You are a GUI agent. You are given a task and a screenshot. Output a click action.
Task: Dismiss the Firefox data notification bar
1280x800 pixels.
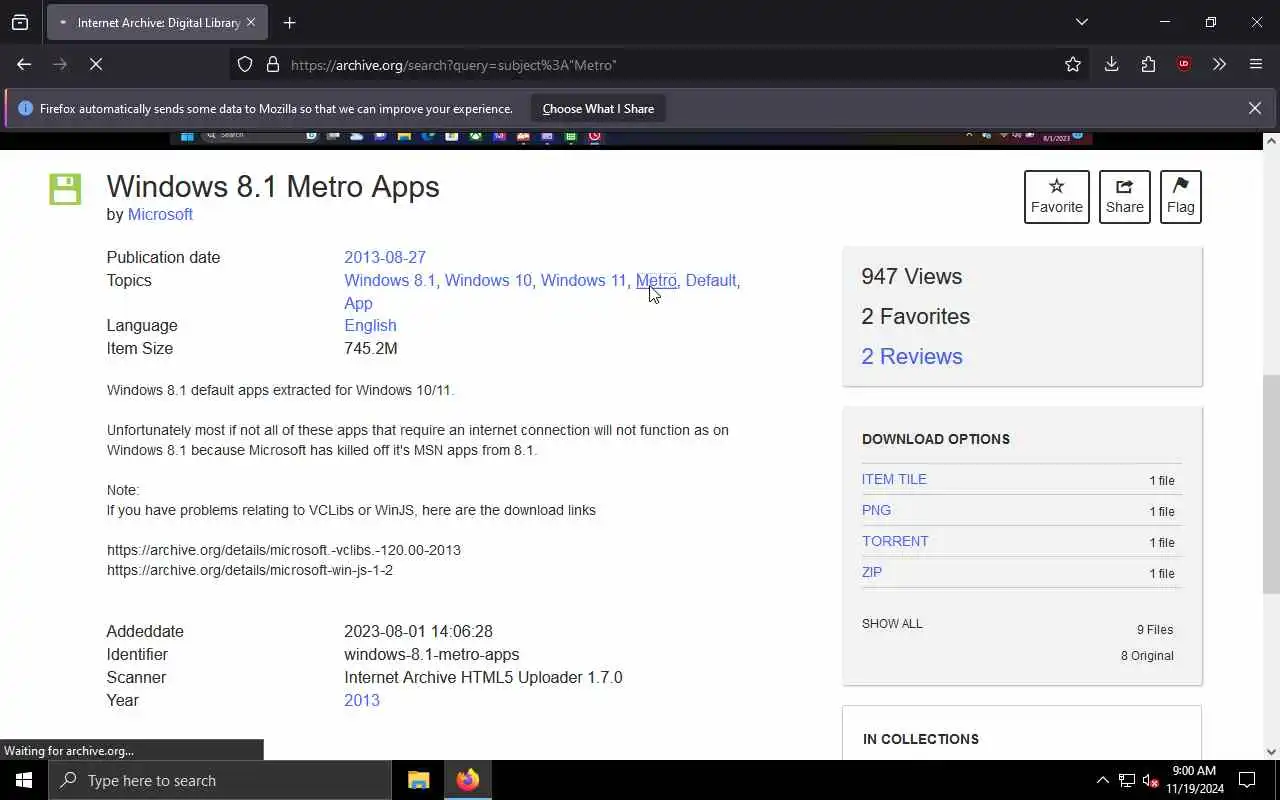coord(1255,108)
